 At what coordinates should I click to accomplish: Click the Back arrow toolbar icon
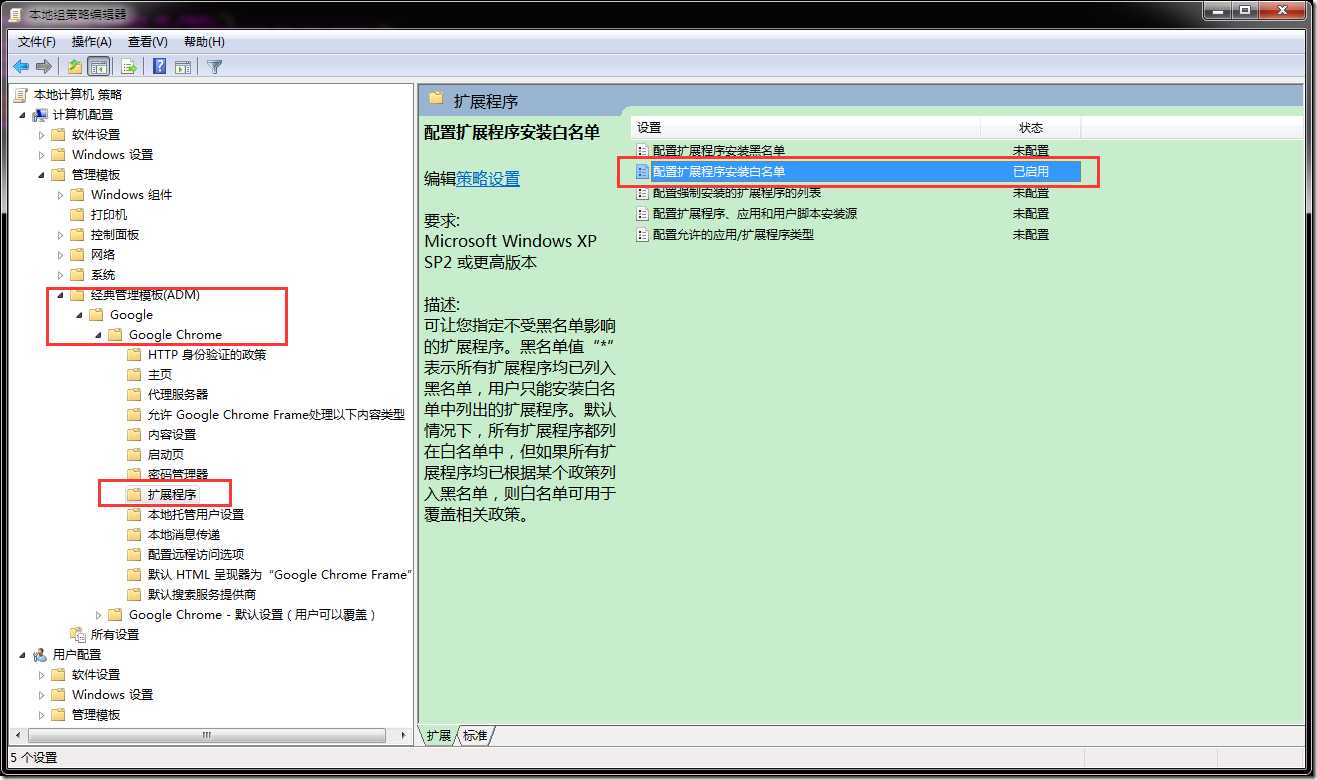coord(21,67)
